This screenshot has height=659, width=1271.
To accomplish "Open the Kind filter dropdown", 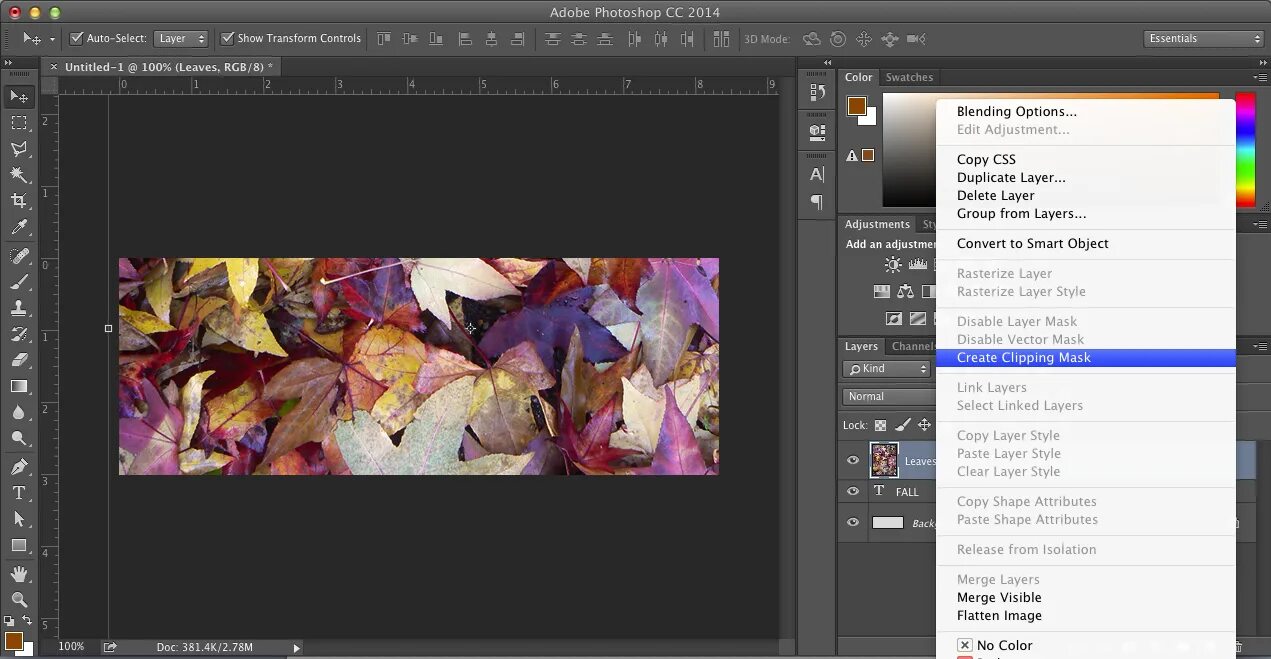I will (887, 369).
